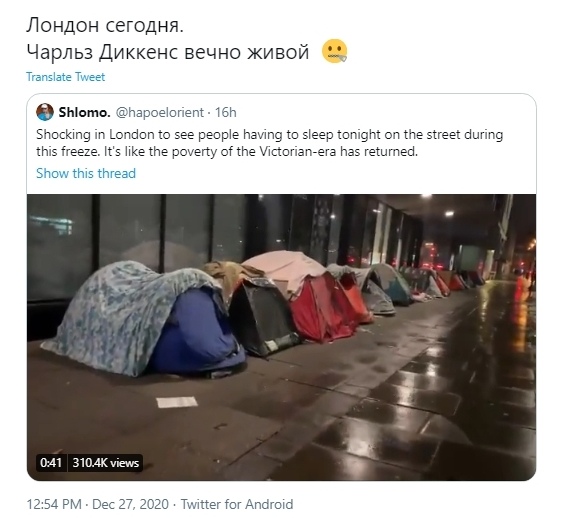Click the white paper on the pavement
The height and width of the screenshot is (518, 564).
(177, 402)
